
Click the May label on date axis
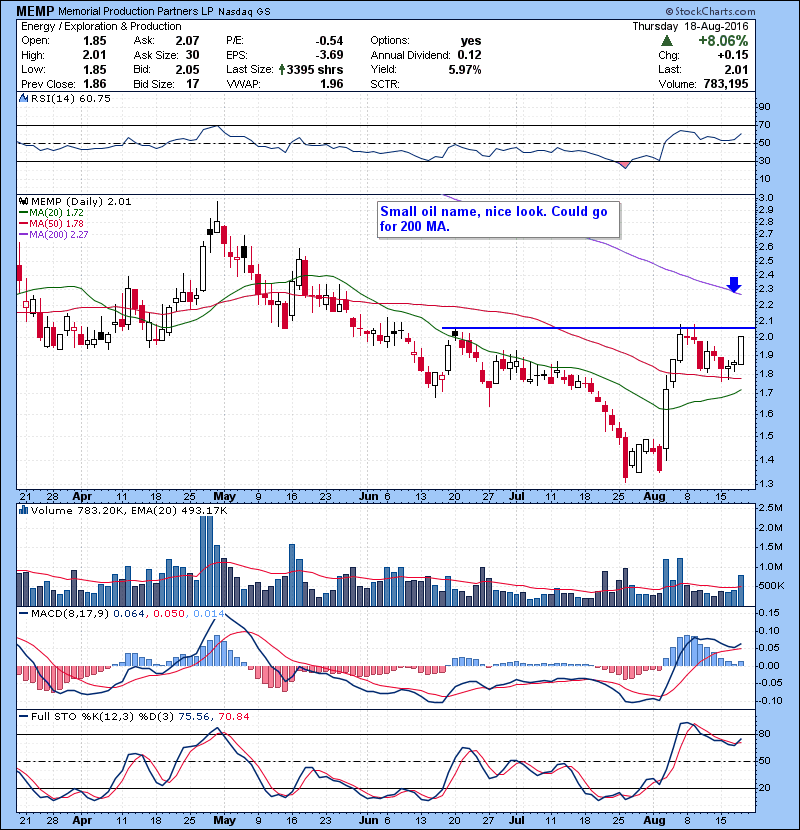point(224,495)
